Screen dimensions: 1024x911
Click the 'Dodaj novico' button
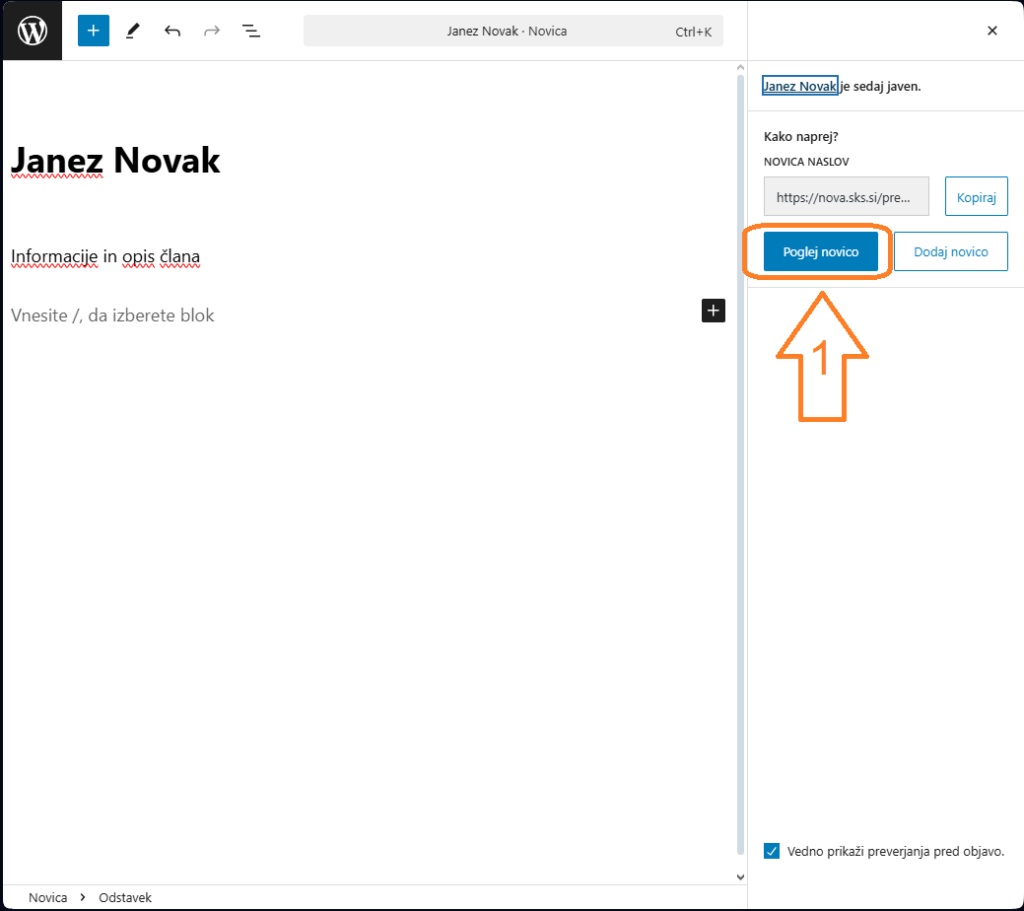[950, 252]
